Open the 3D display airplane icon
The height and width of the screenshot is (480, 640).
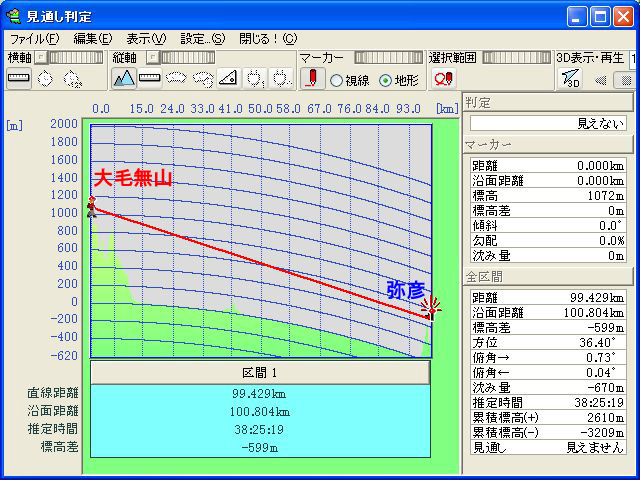click(570, 78)
